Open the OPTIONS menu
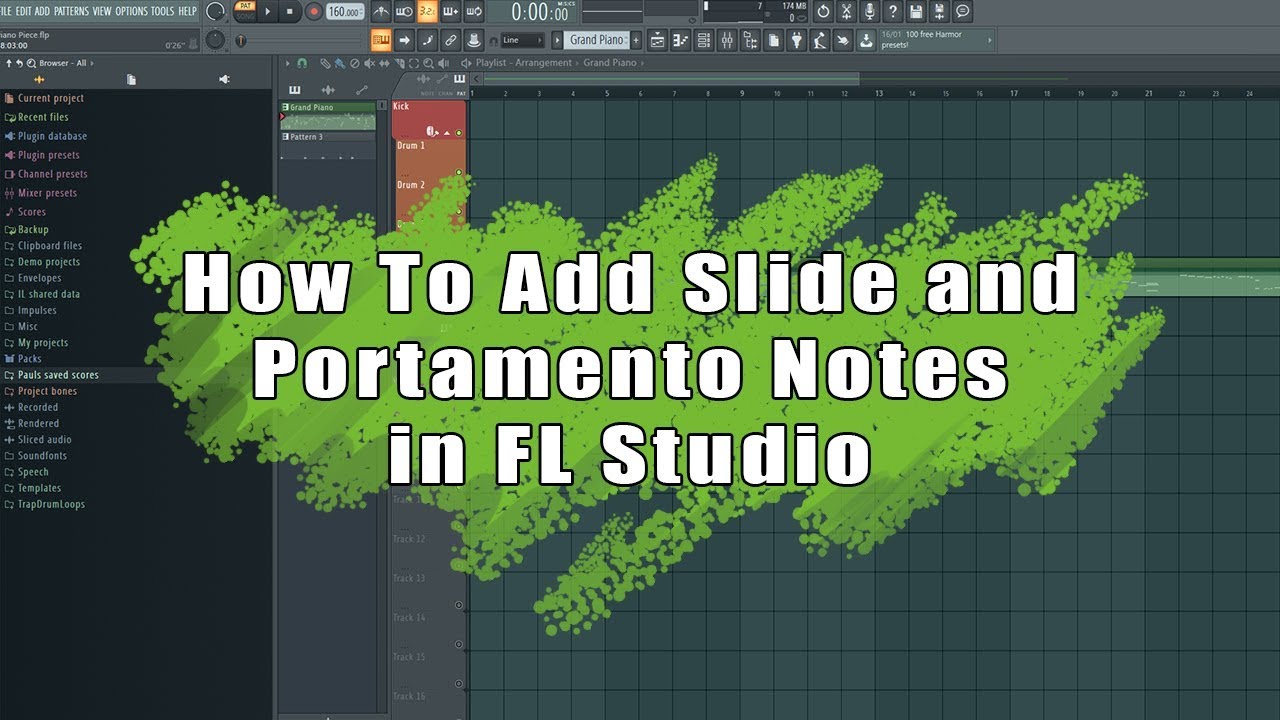Screen dimensions: 1280x720 tap(131, 11)
